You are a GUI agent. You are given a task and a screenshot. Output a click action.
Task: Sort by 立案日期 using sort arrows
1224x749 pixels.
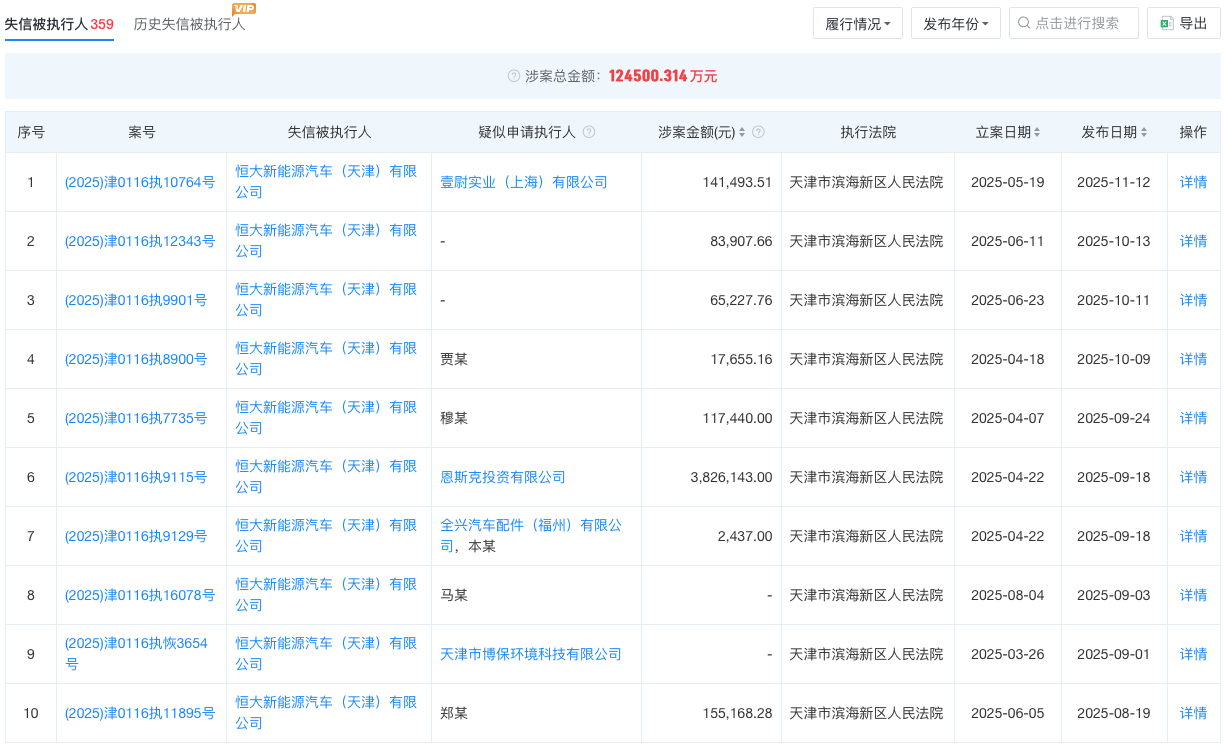(1037, 132)
